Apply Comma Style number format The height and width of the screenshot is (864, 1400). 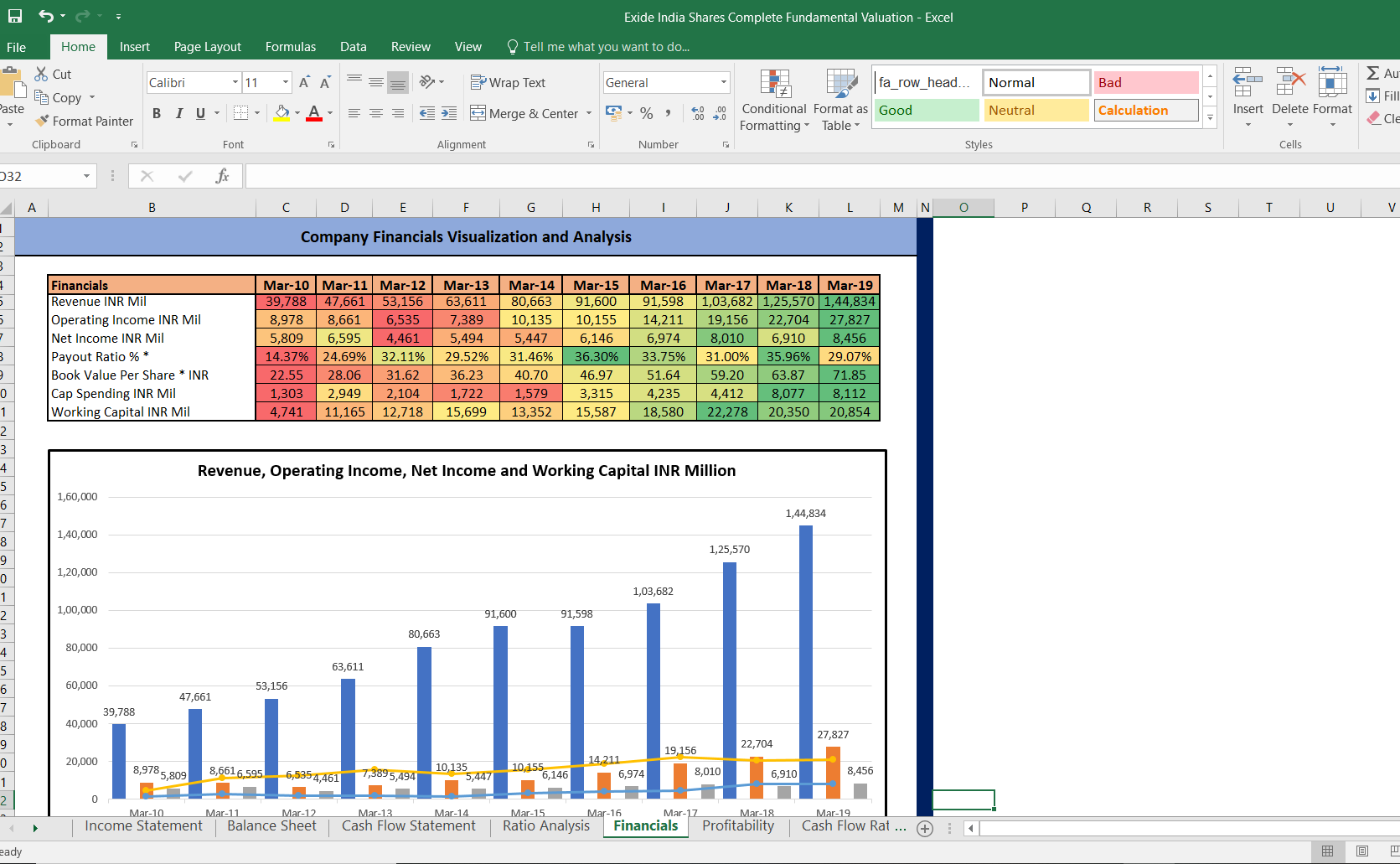coord(668,112)
